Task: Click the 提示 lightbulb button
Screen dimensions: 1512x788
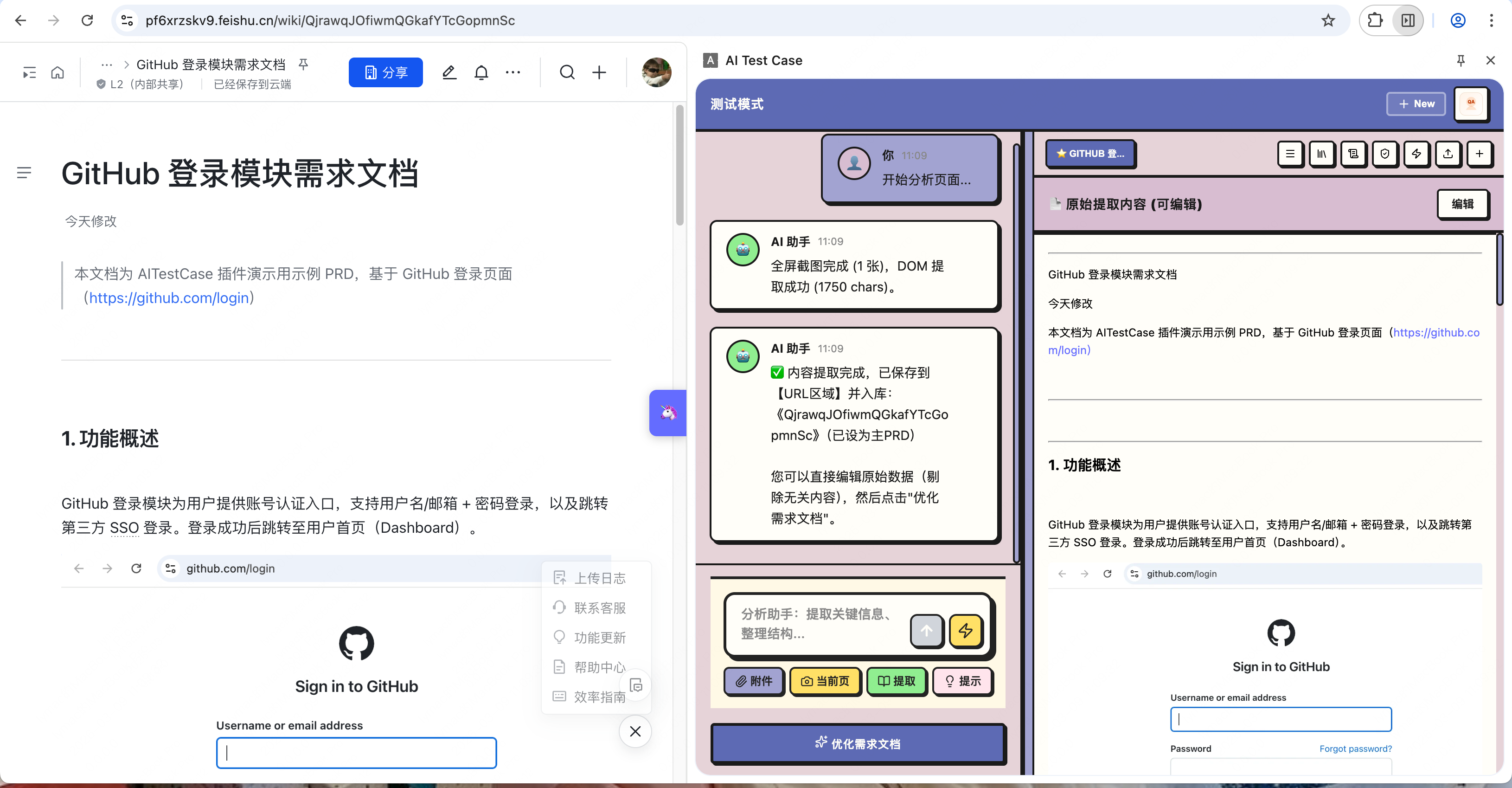Action: [x=962, y=680]
